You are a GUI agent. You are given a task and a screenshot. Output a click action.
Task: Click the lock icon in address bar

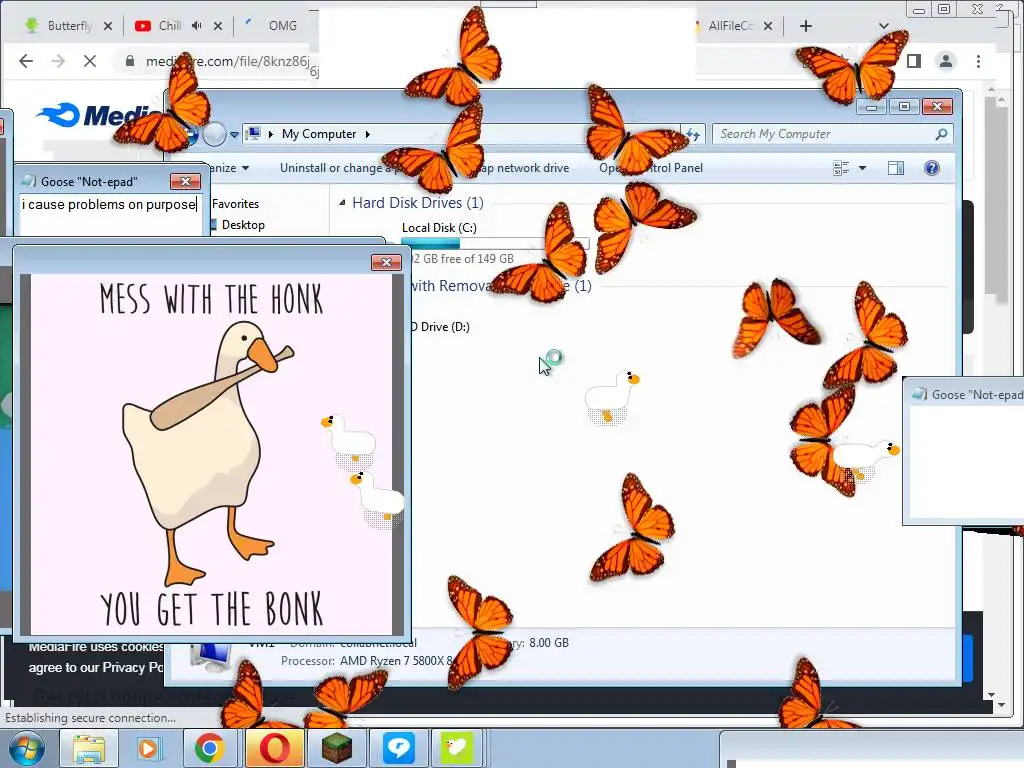pyautogui.click(x=130, y=61)
